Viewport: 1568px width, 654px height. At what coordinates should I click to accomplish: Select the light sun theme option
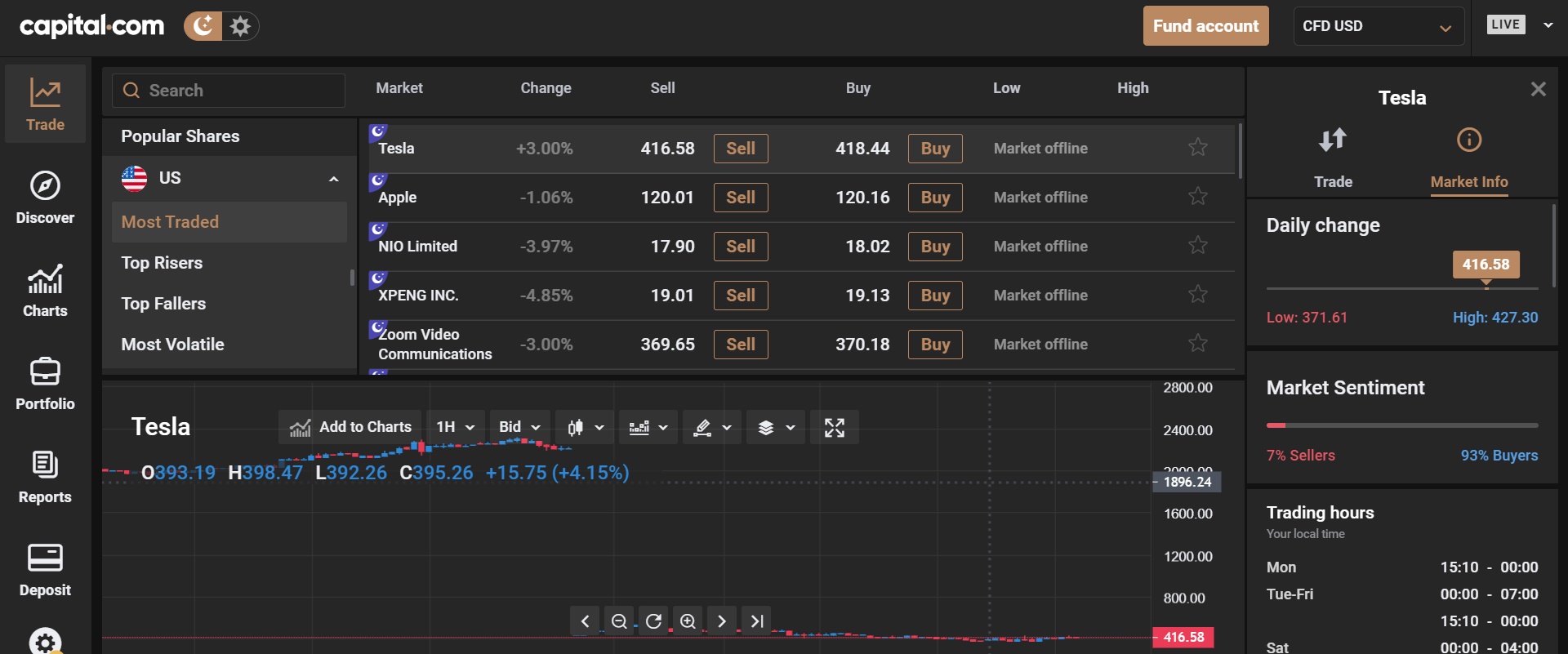(240, 26)
